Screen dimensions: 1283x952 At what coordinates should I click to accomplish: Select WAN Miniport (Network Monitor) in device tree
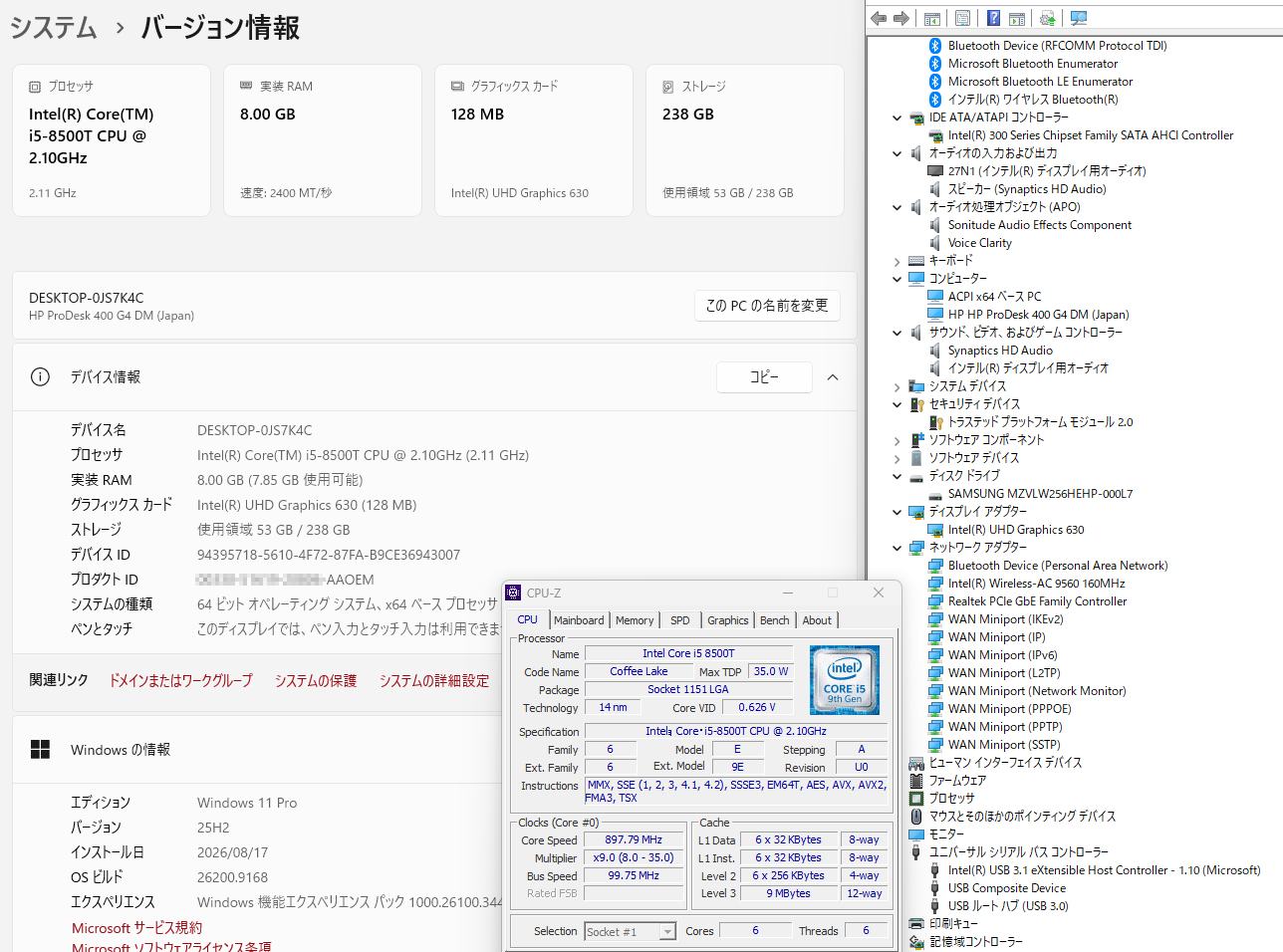click(1037, 691)
